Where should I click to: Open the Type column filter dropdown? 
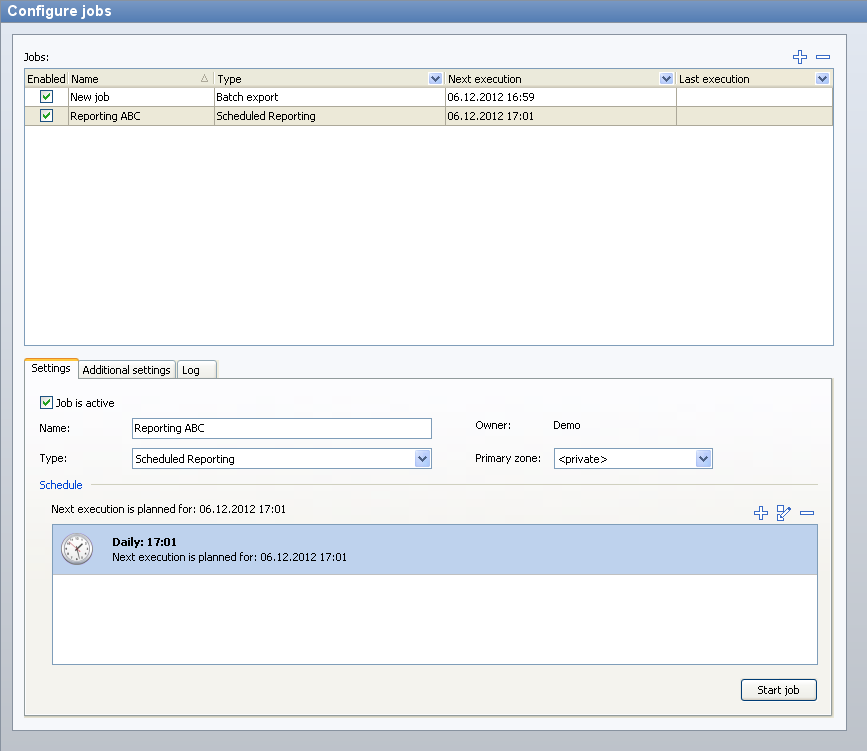click(x=435, y=79)
